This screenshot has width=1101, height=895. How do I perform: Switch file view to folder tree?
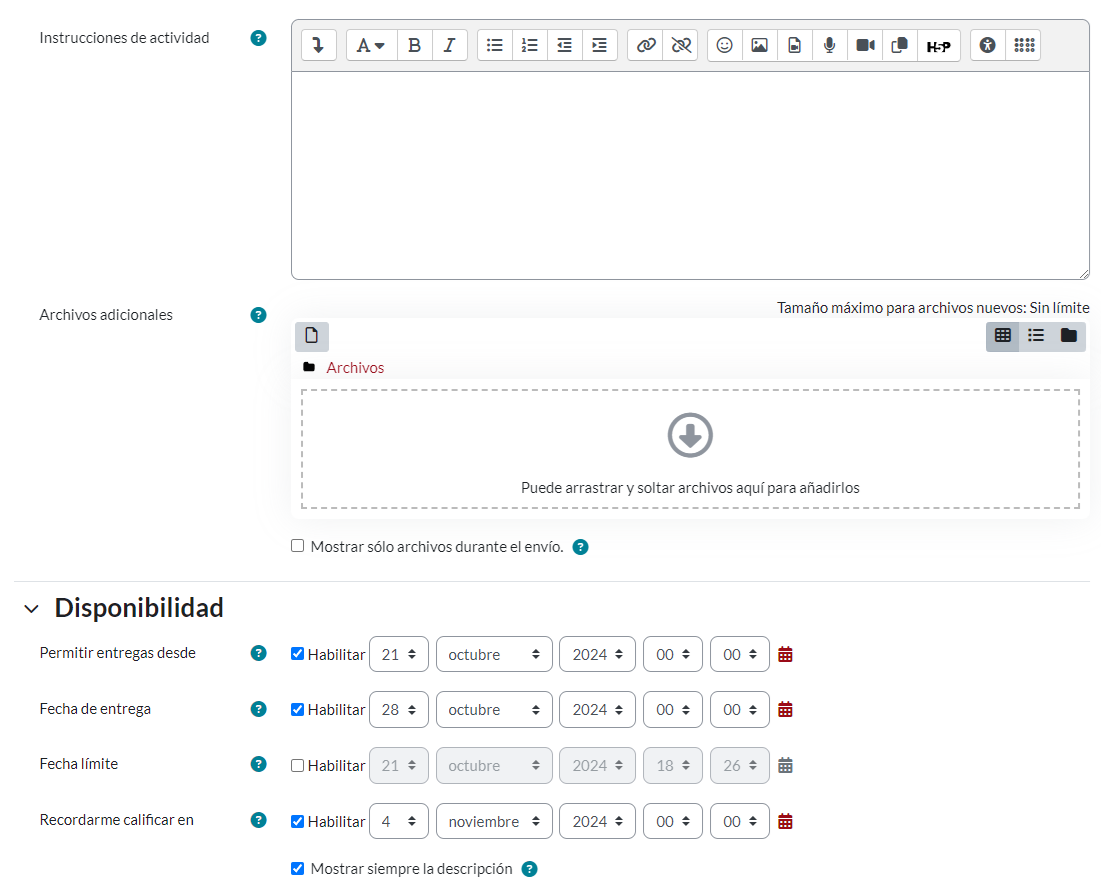tap(1069, 336)
